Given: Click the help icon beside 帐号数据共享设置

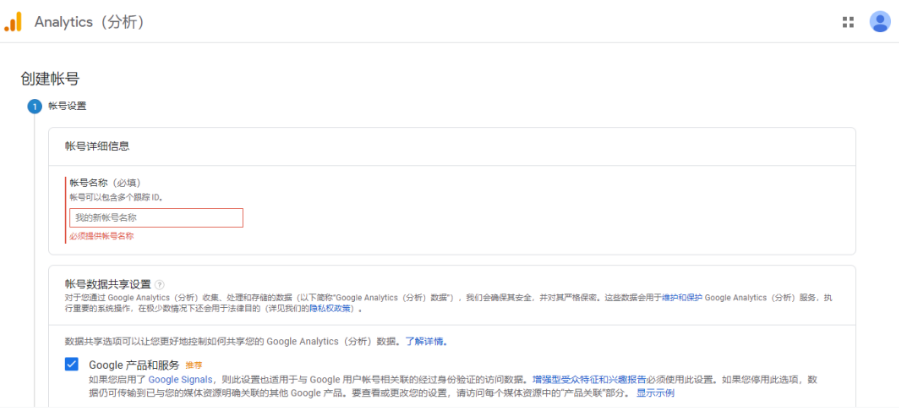Looking at the screenshot, I should [x=159, y=285].
